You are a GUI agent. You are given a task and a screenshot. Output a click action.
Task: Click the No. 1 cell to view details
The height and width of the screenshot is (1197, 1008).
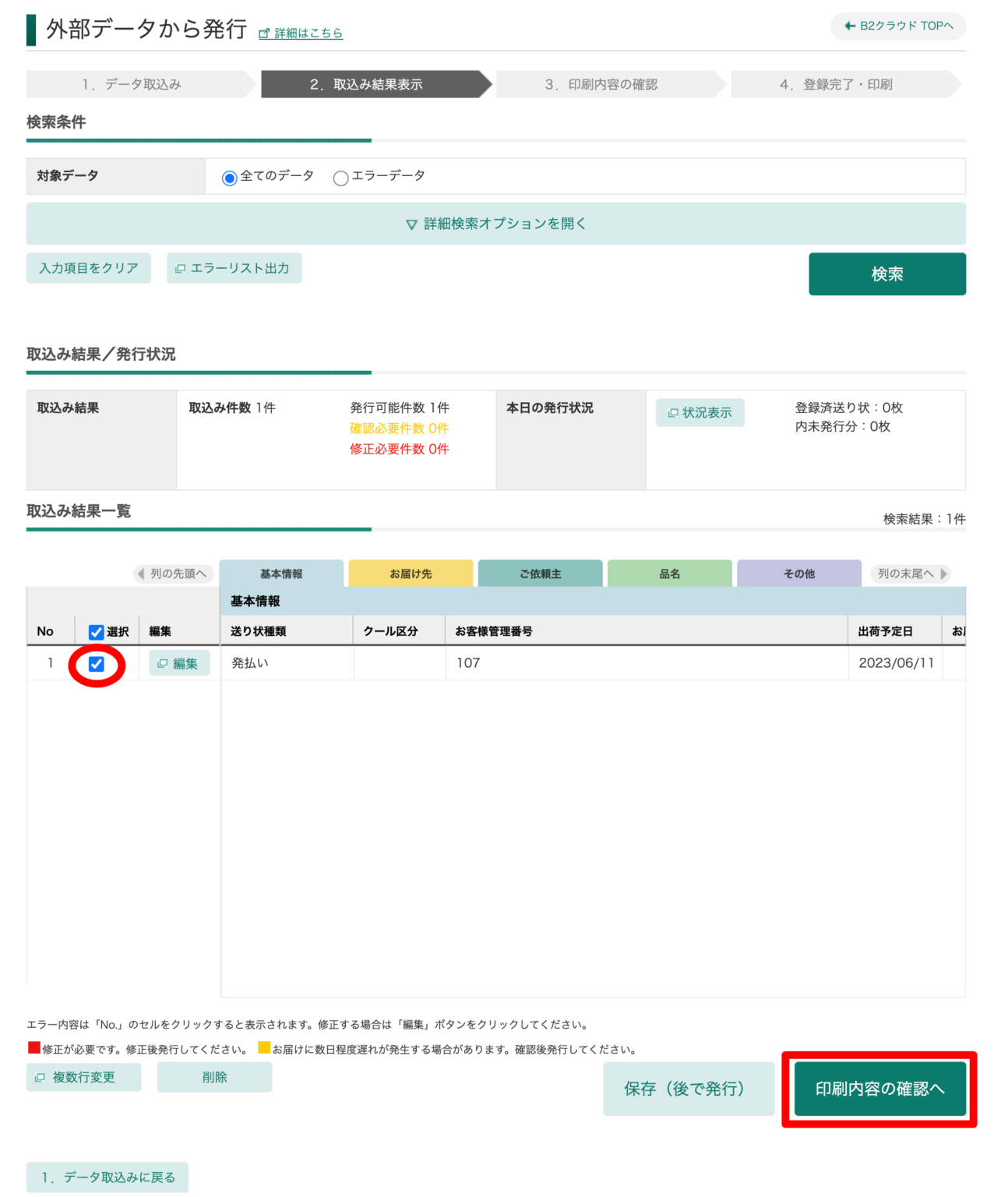pos(49,663)
